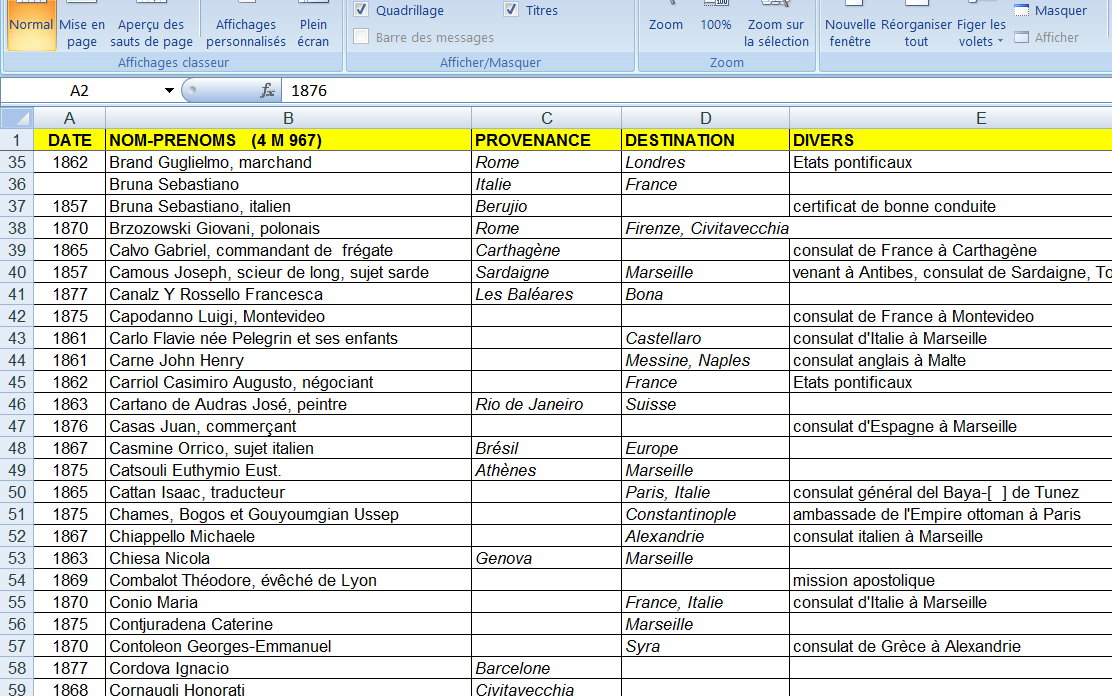Click the DIVERS header cell
The height and width of the screenshot is (696, 1112).
(x=950, y=140)
